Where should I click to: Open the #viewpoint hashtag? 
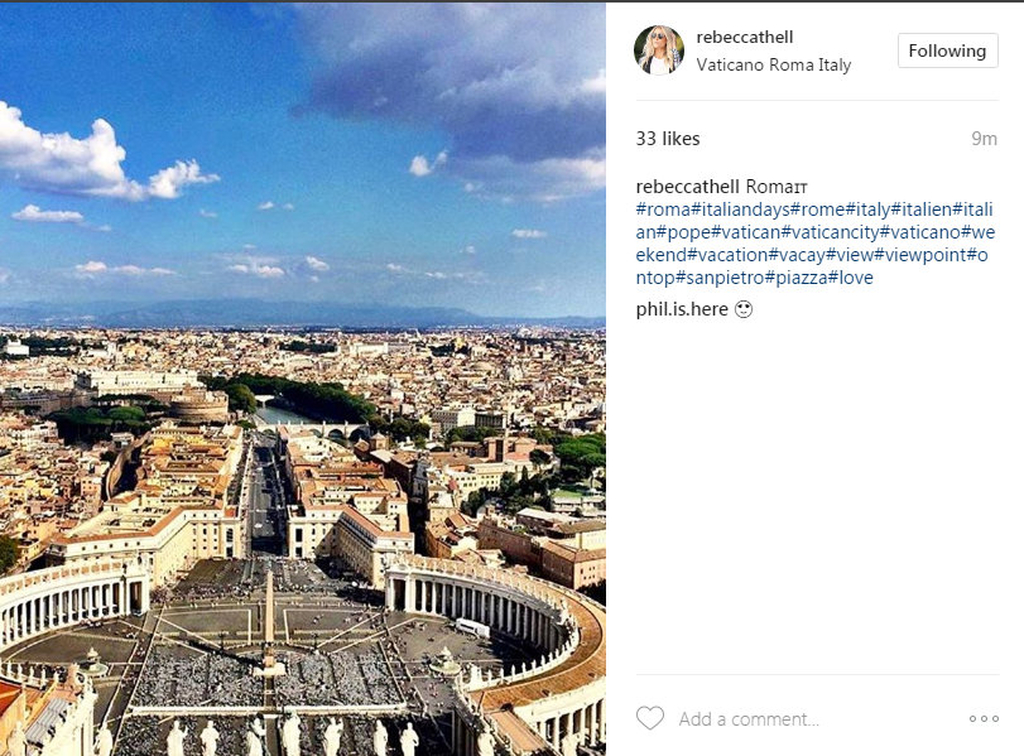(920, 255)
